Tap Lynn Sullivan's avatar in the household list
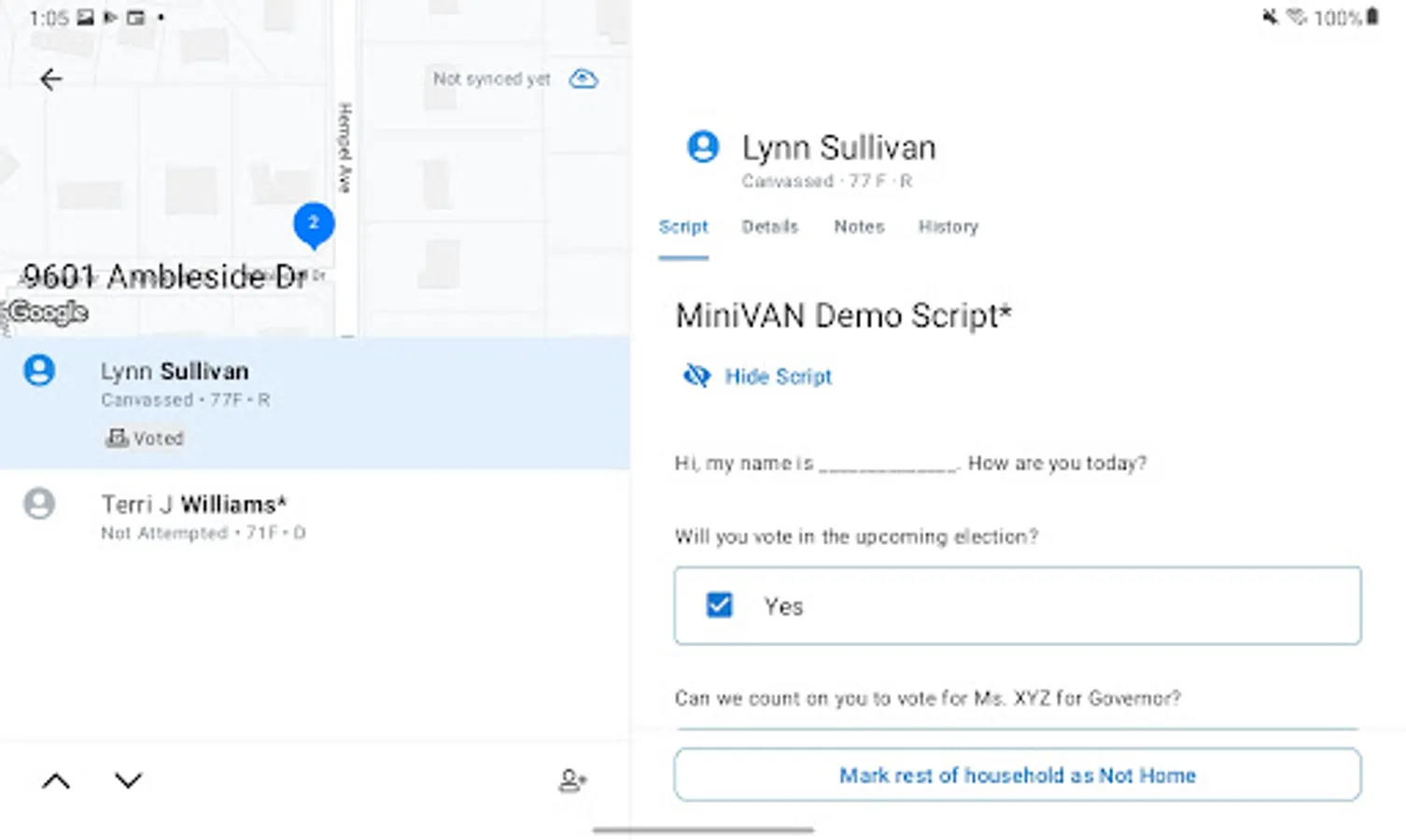1406x840 pixels. [39, 371]
